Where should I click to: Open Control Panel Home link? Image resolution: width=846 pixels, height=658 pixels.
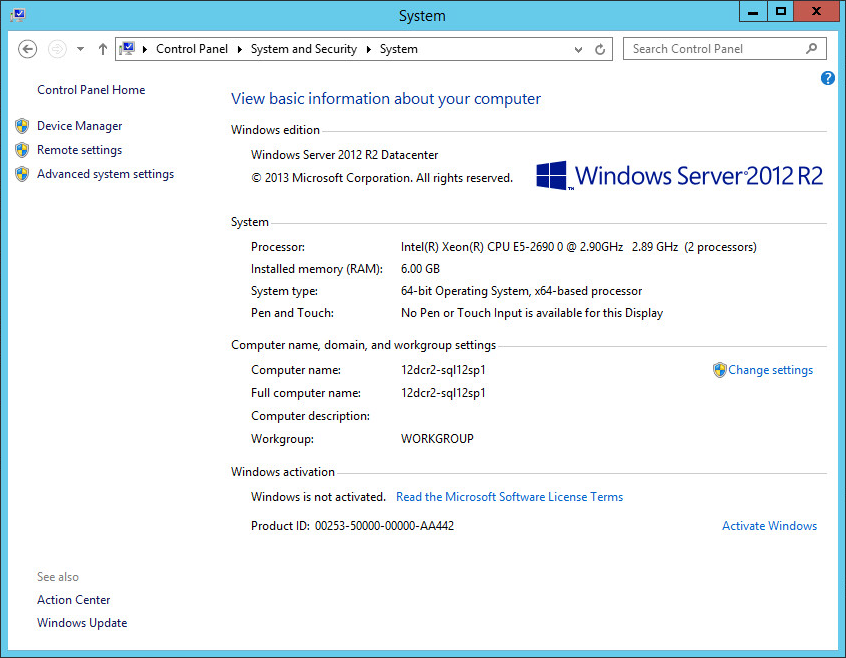(x=91, y=90)
